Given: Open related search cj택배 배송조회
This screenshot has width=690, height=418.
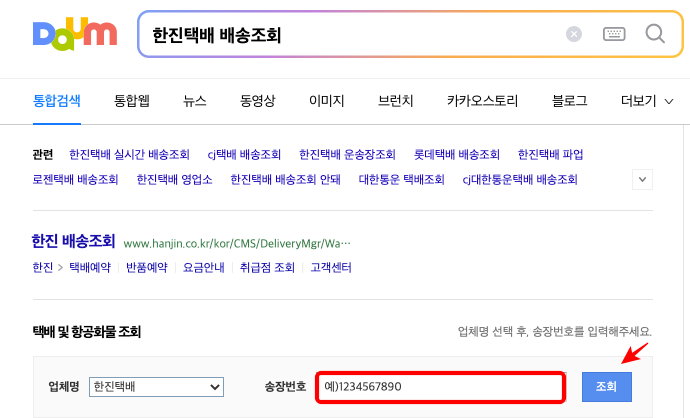Looking at the screenshot, I should [x=244, y=154].
